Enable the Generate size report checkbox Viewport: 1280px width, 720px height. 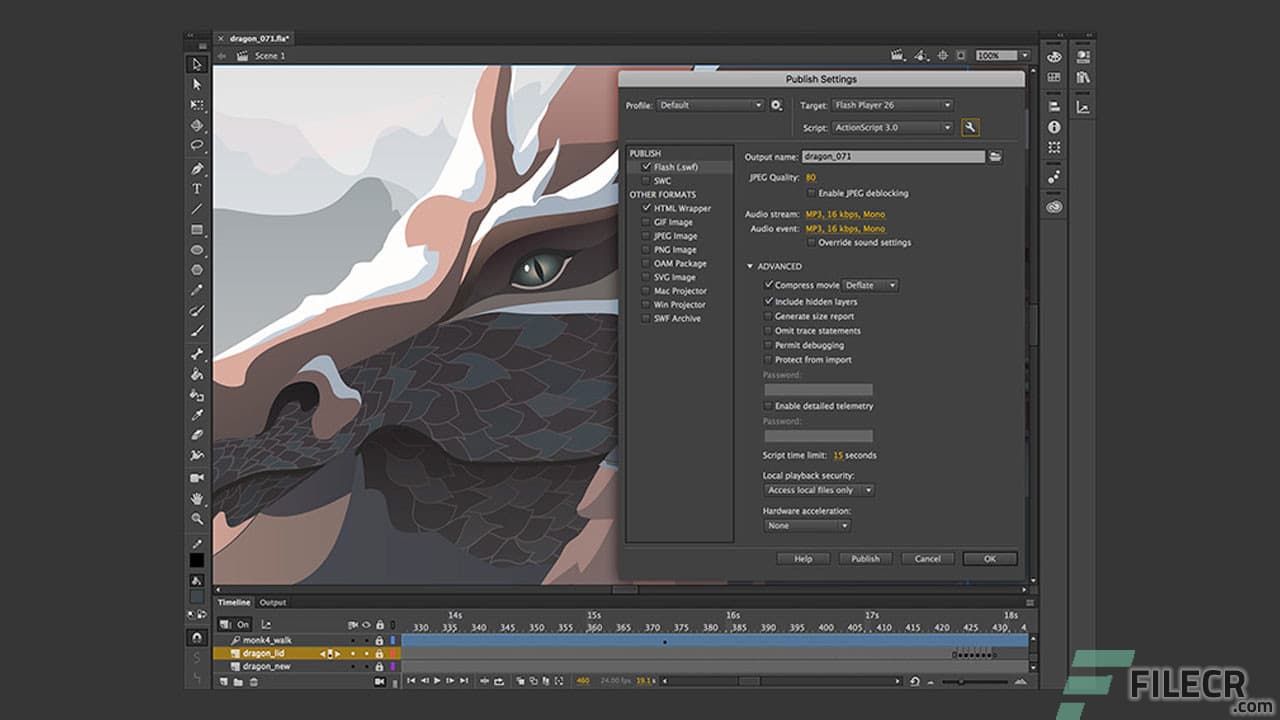pos(768,316)
